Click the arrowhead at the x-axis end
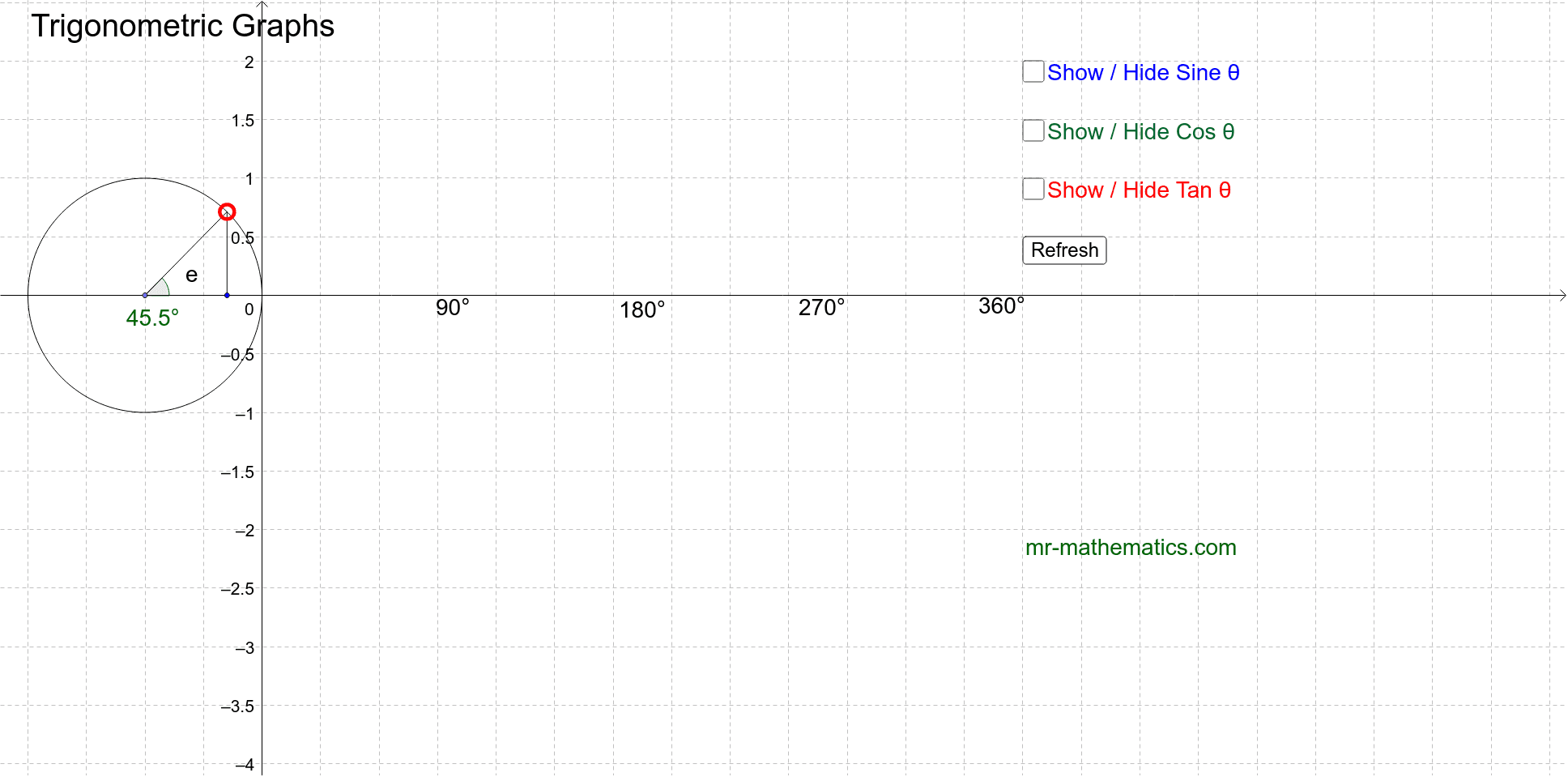Screen dimensions: 1568x777 1562,296
